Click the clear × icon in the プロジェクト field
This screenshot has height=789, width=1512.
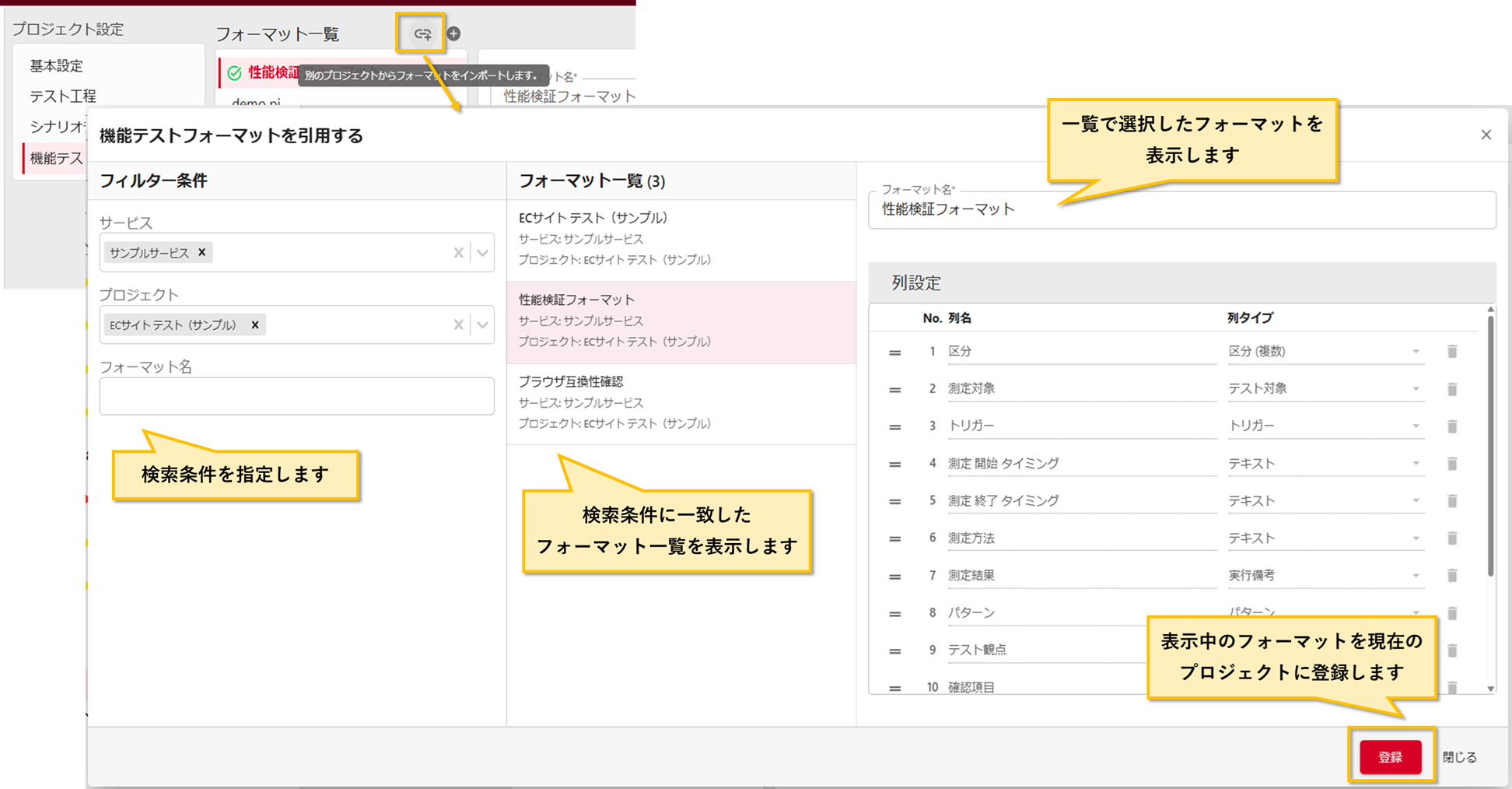458,324
